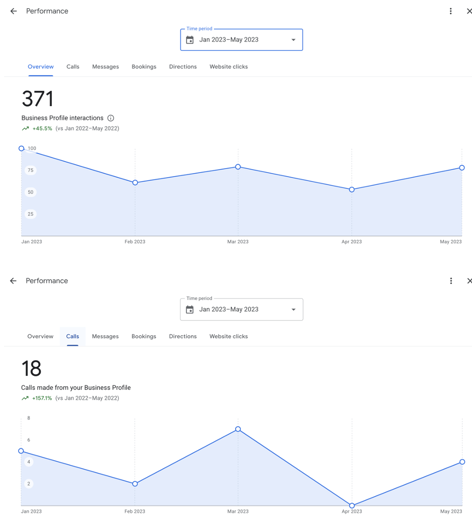The width and height of the screenshot is (472, 520).
Task: Click the 371 interactions total
Action: 37,99
